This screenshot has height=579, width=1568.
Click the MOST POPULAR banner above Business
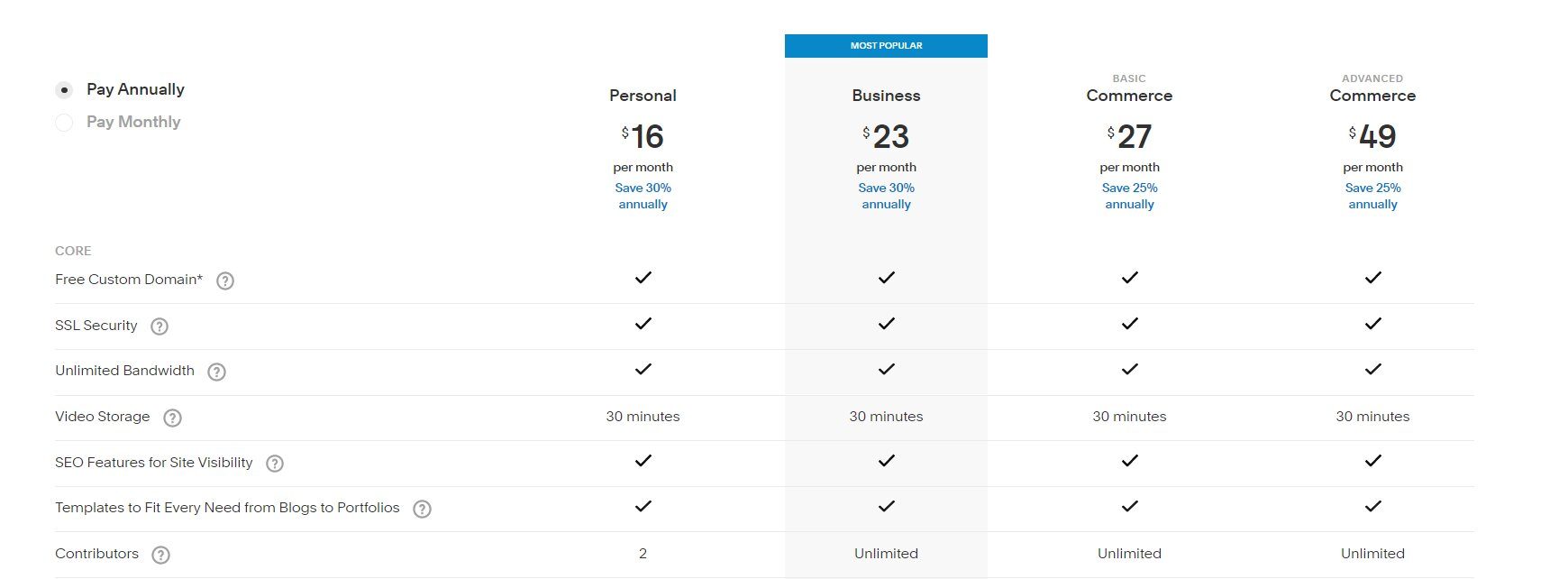886,45
